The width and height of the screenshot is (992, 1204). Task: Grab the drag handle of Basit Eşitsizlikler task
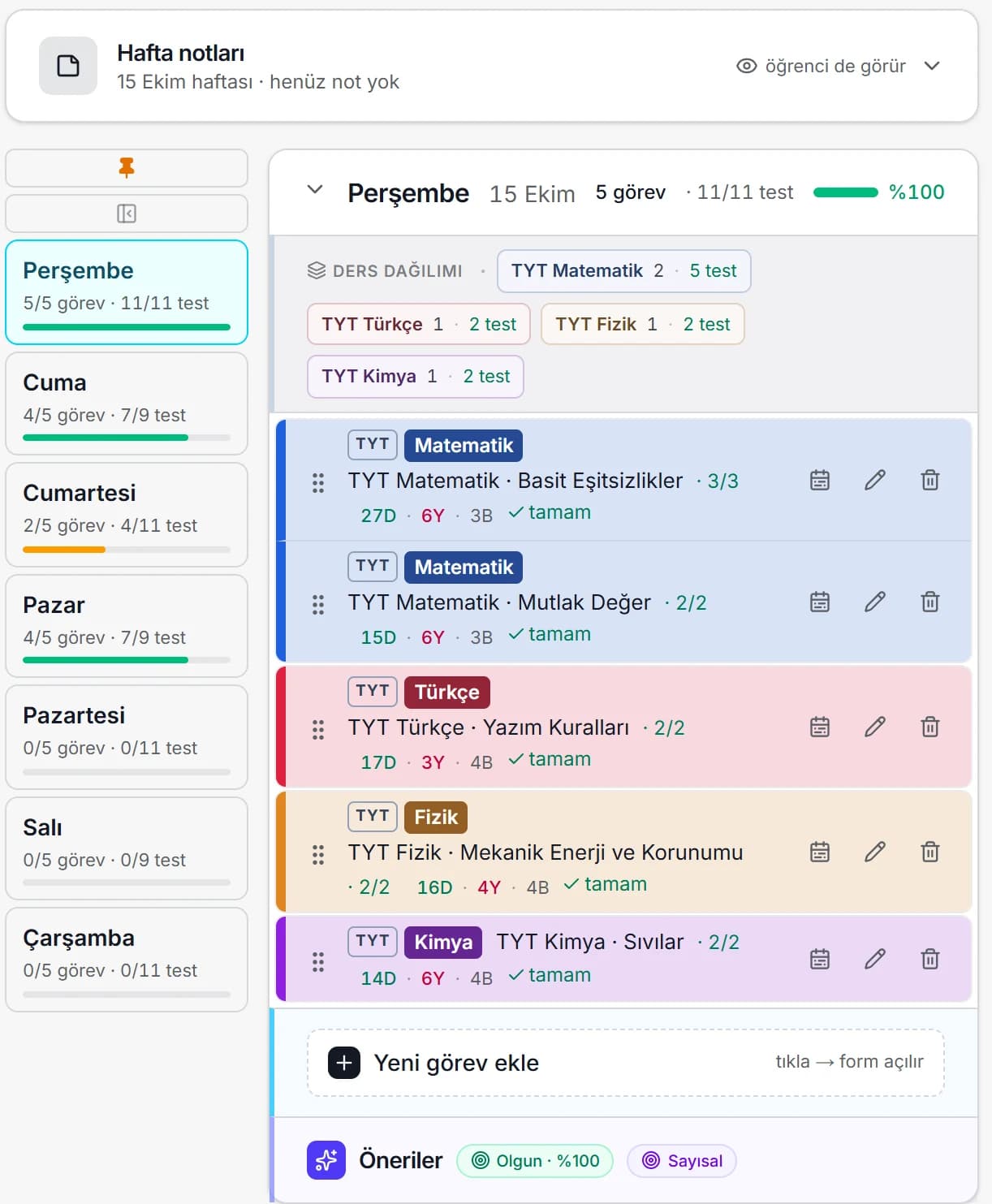(318, 483)
